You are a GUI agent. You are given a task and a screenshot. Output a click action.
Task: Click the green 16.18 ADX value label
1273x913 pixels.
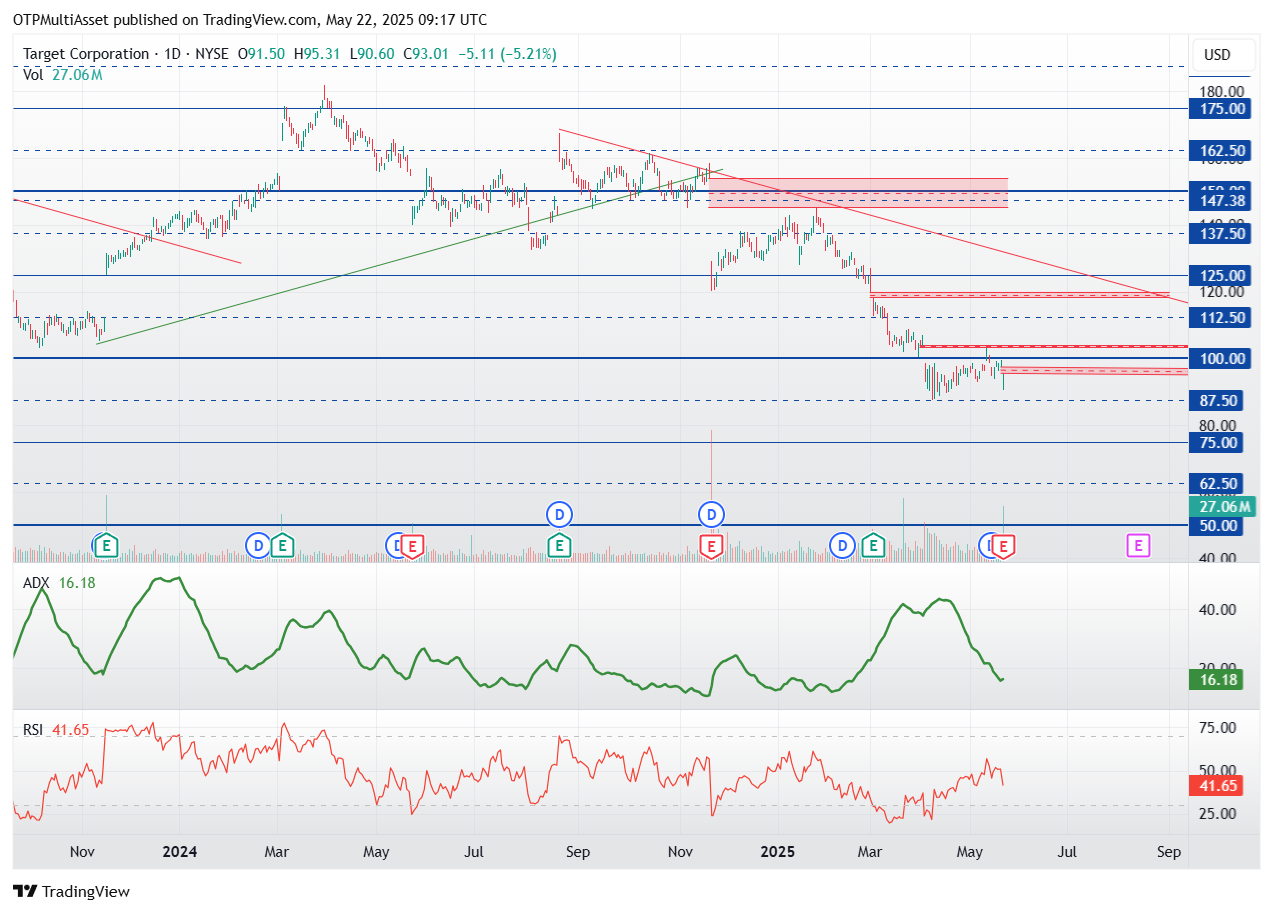coord(1220,680)
